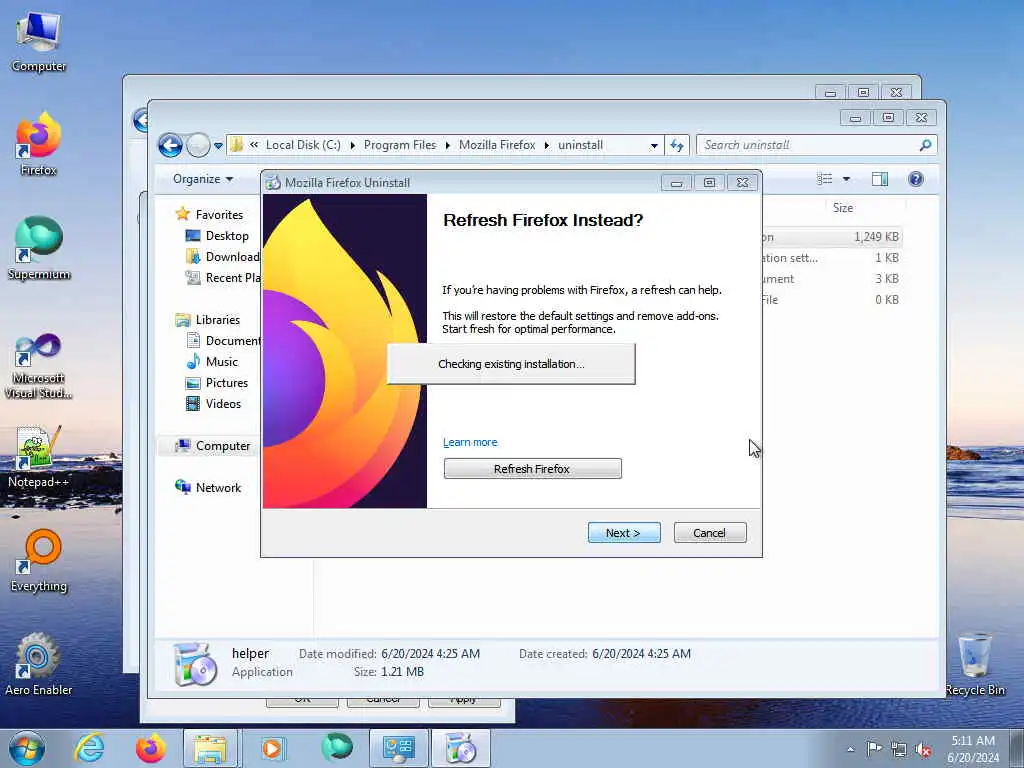Cancel the Firefox uninstall wizard

click(x=709, y=533)
